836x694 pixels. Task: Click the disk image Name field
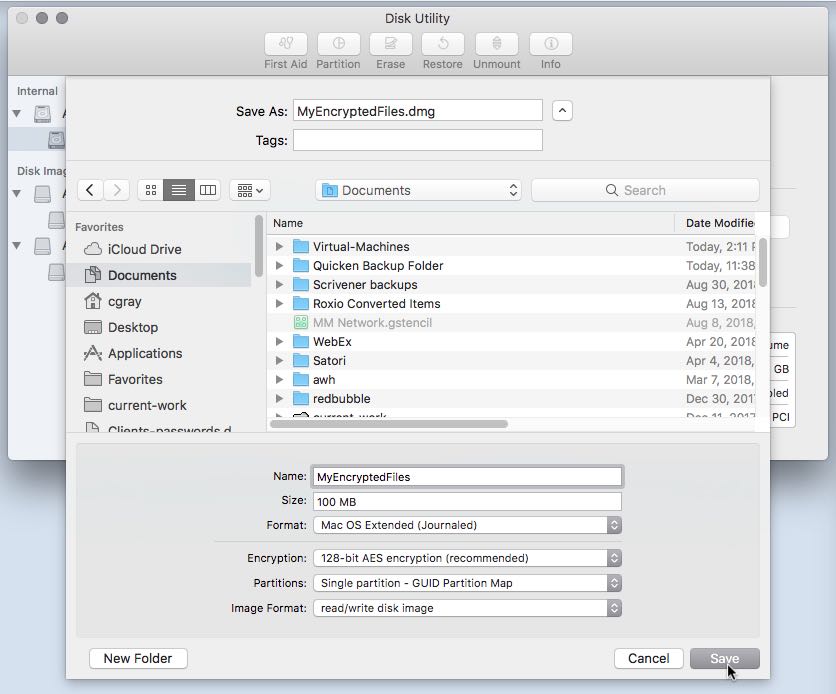[467, 477]
